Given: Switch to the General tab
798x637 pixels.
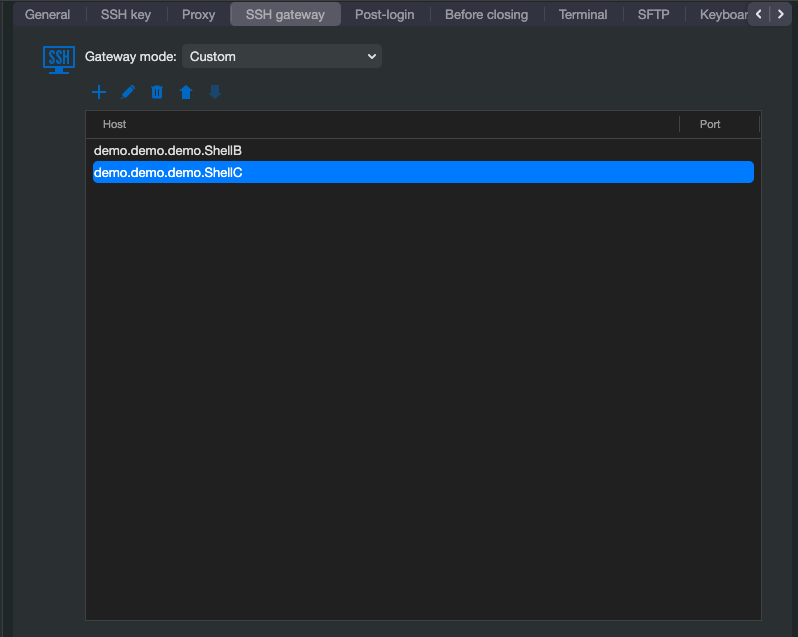Looking at the screenshot, I should pos(47,14).
